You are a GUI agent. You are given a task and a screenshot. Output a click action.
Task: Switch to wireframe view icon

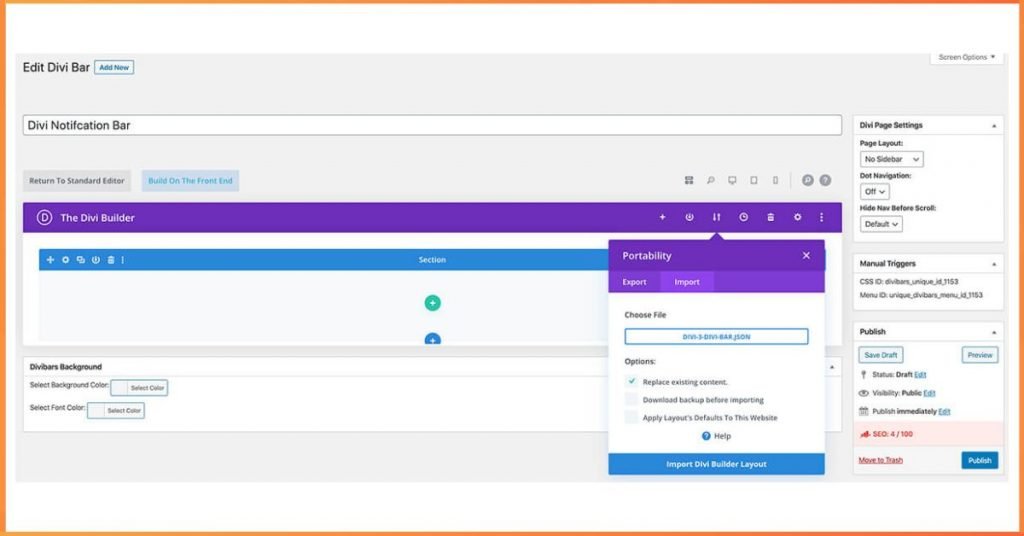[x=689, y=180]
